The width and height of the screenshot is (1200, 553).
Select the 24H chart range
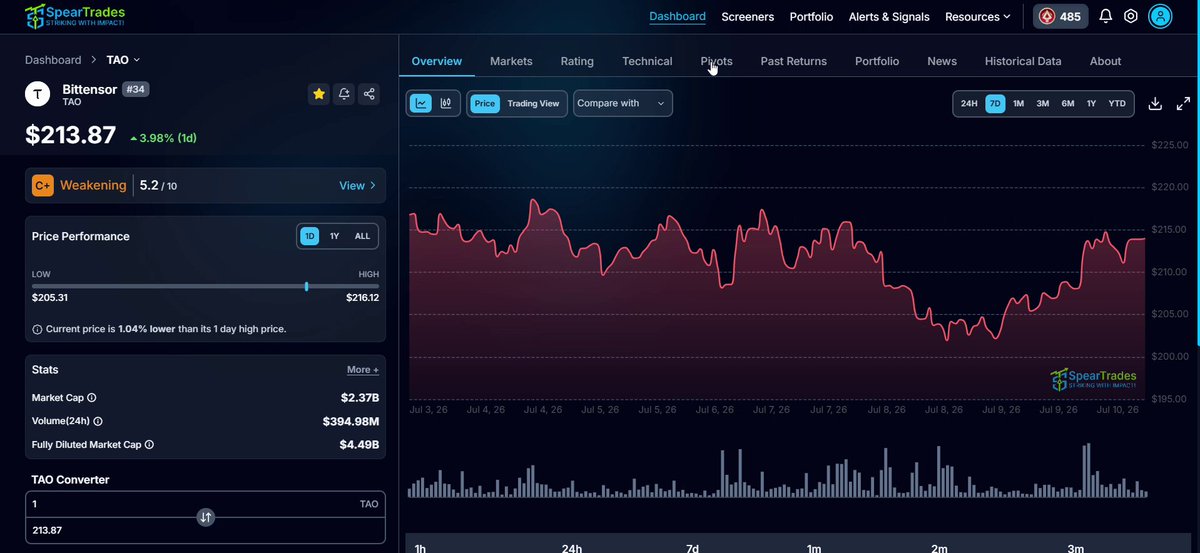click(x=969, y=103)
